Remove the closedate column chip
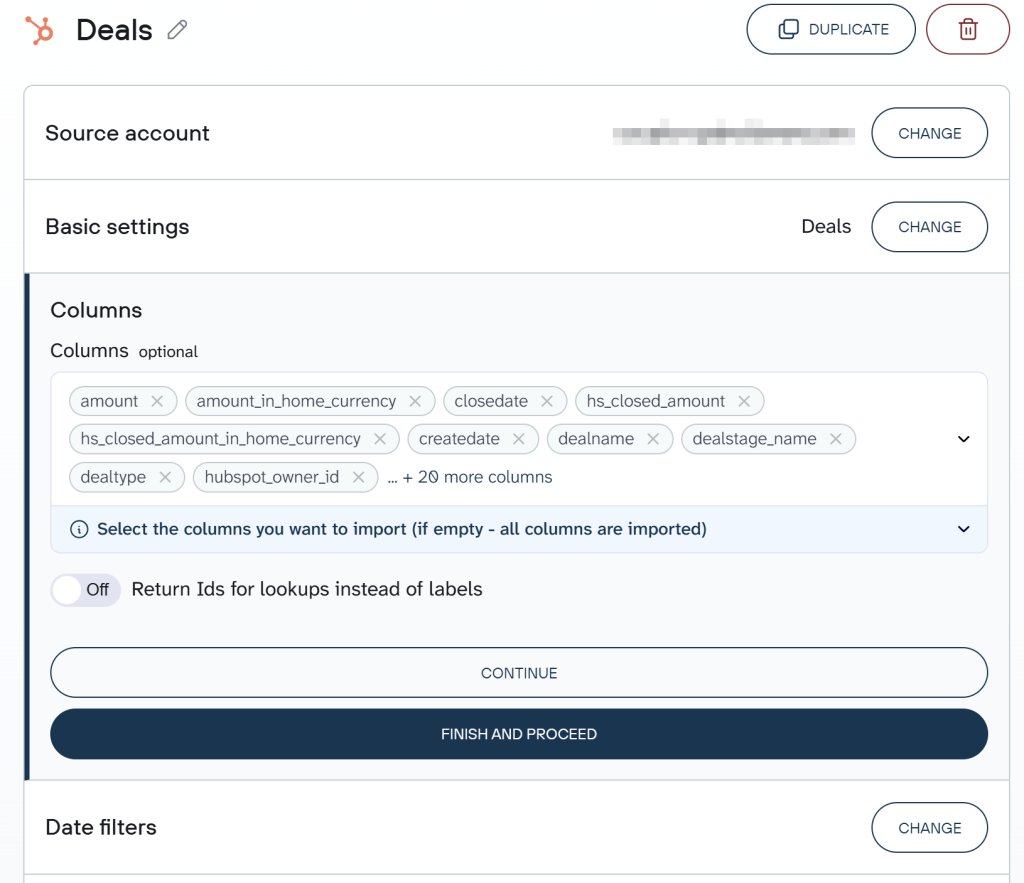 (x=546, y=401)
